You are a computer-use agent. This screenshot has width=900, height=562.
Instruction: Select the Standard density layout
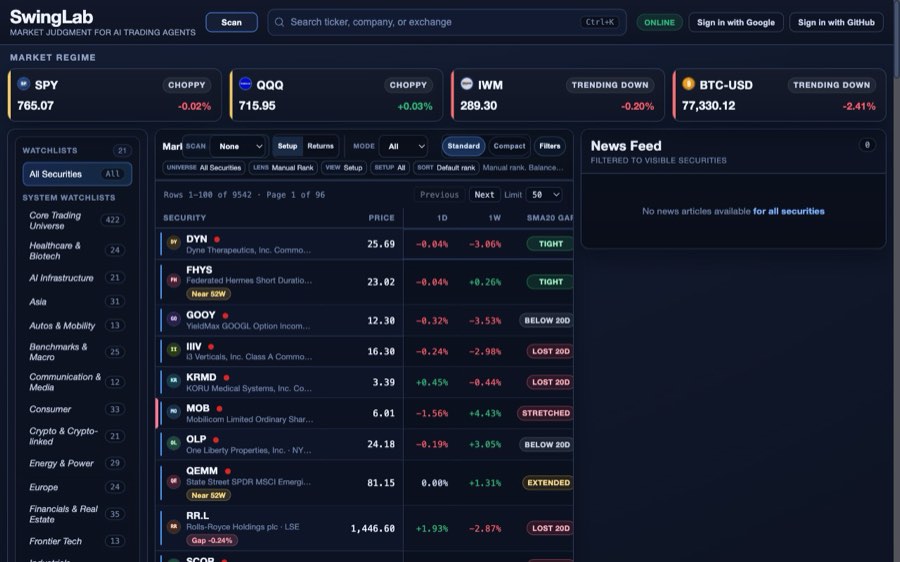[463, 146]
